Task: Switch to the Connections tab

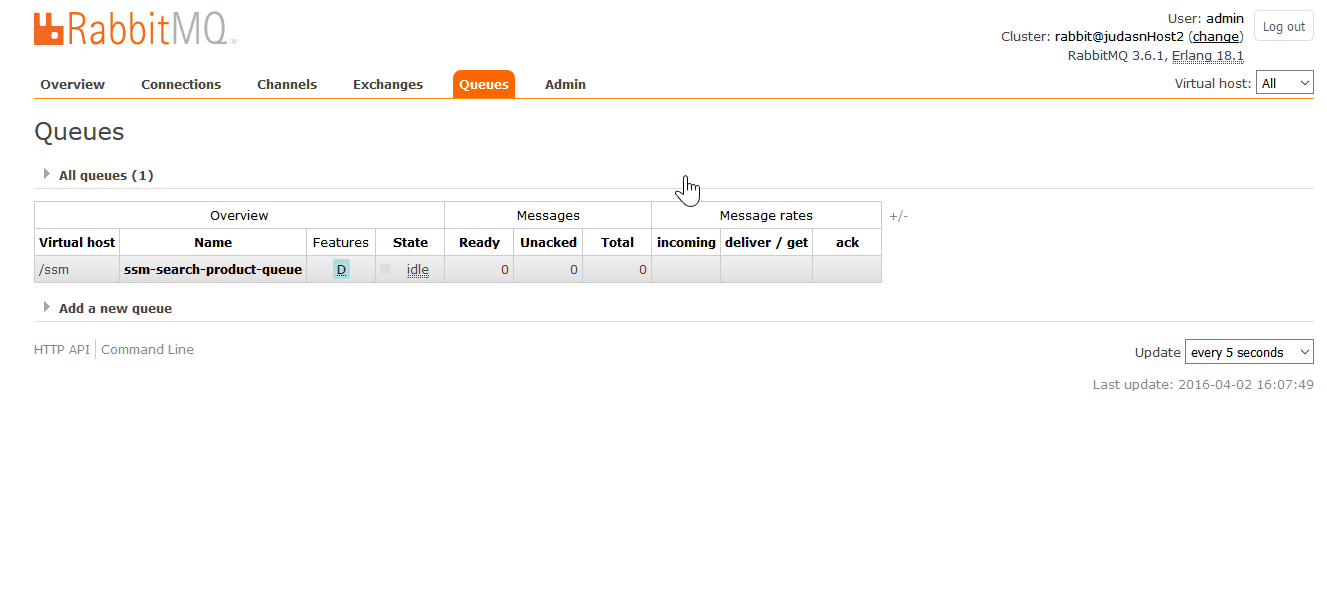Action: (180, 84)
